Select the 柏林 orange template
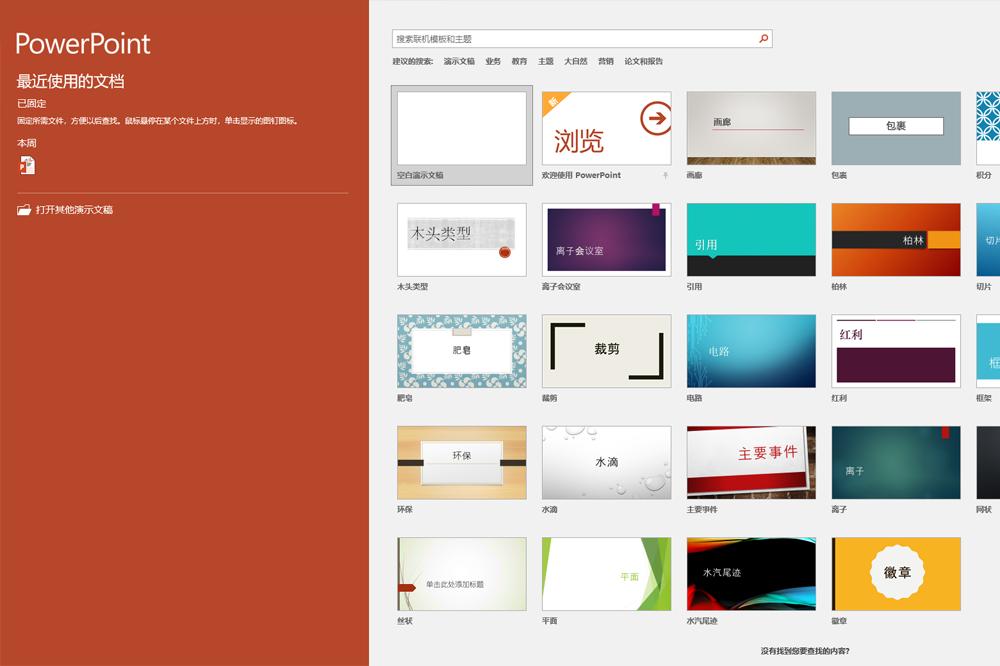Viewport: 1000px width, 666px height. [896, 240]
